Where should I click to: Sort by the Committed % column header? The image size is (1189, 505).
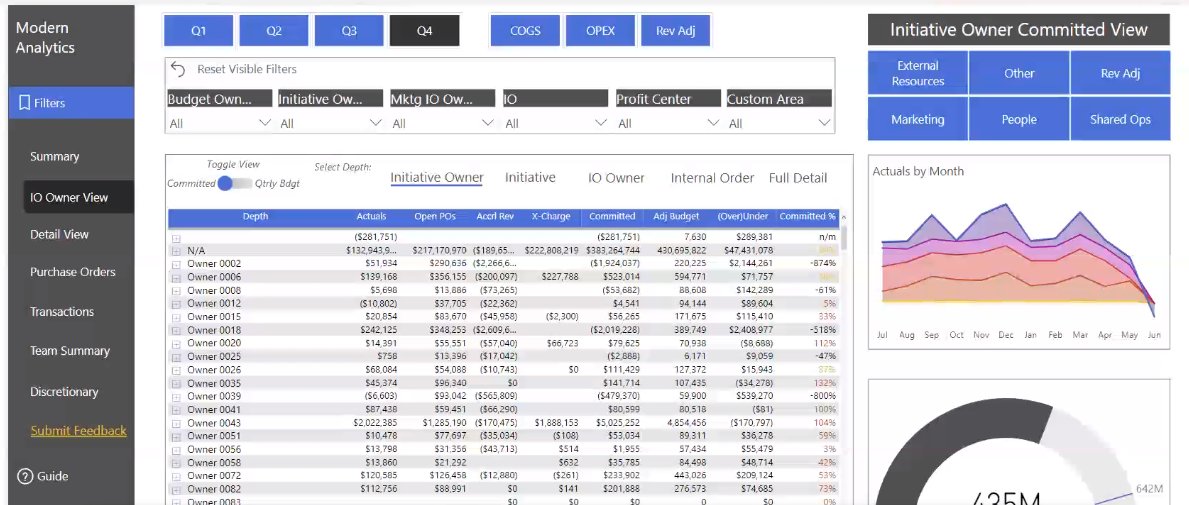[x=807, y=217]
